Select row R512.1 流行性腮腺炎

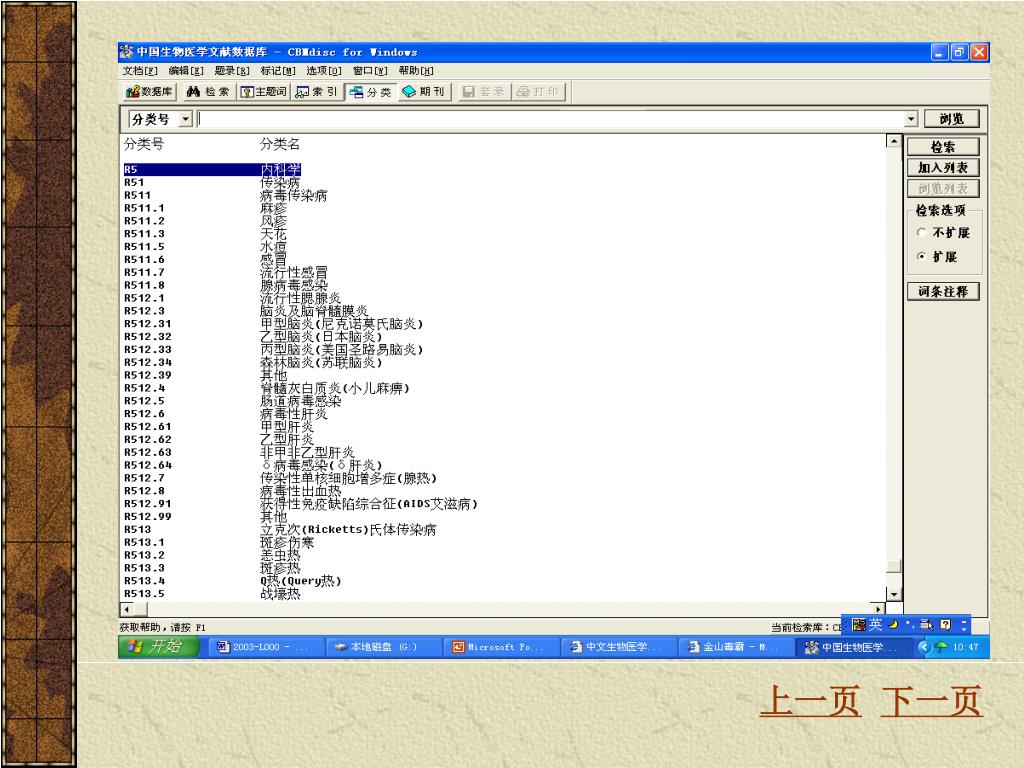point(232,298)
